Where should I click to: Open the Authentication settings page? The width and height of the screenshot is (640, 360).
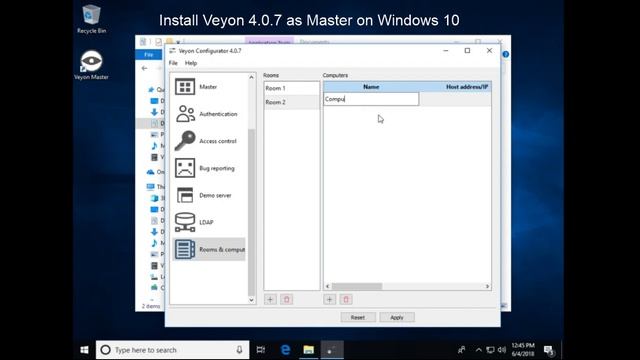209,114
